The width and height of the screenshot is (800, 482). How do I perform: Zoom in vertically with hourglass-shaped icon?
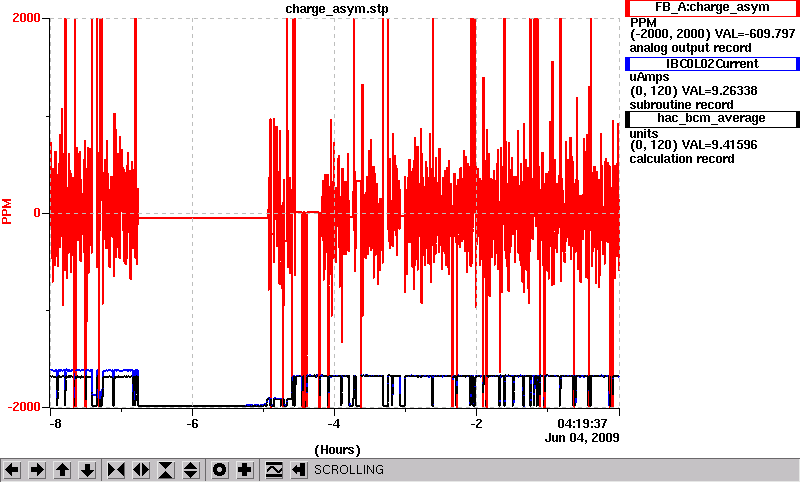(166, 469)
